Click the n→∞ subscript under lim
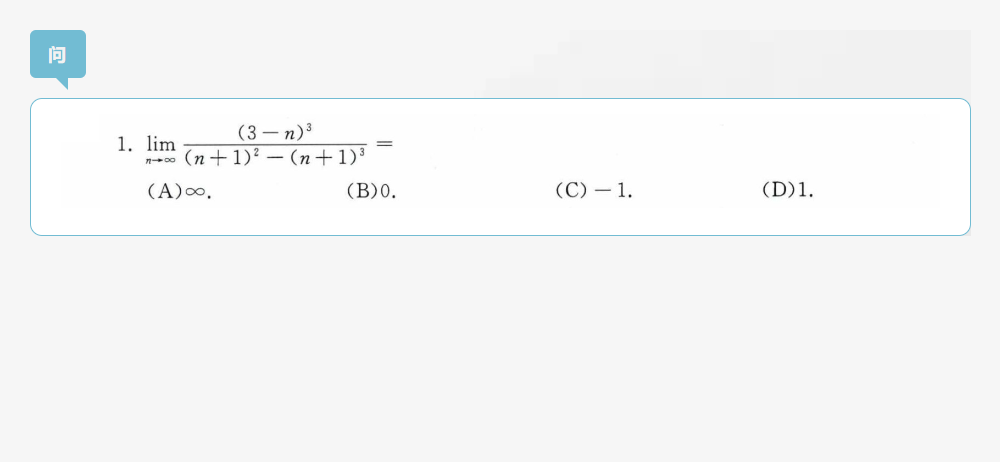Viewport: 1000px width, 462px height. pyautogui.click(x=160, y=161)
